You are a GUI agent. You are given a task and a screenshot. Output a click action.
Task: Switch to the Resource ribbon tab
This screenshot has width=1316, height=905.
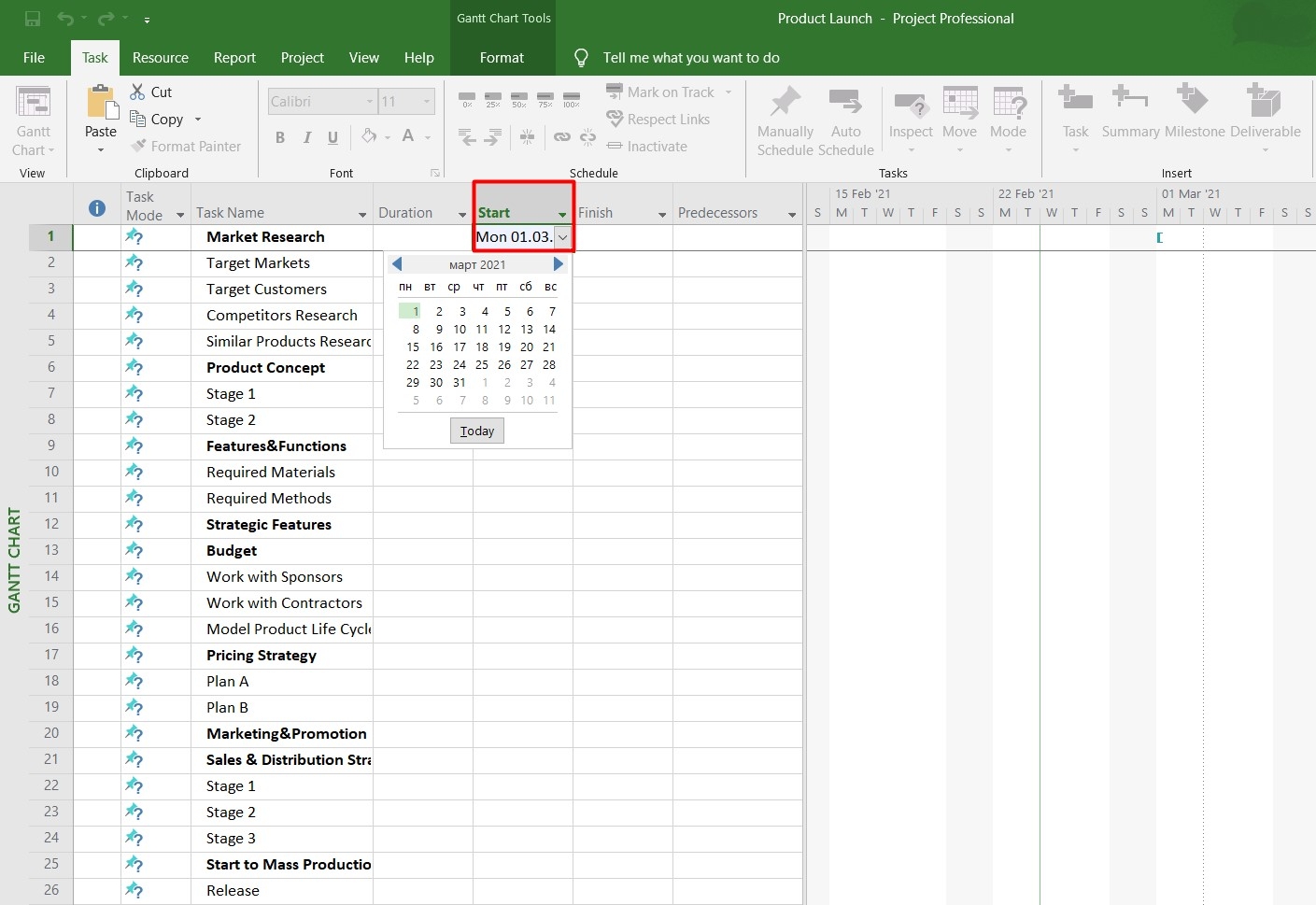point(160,57)
